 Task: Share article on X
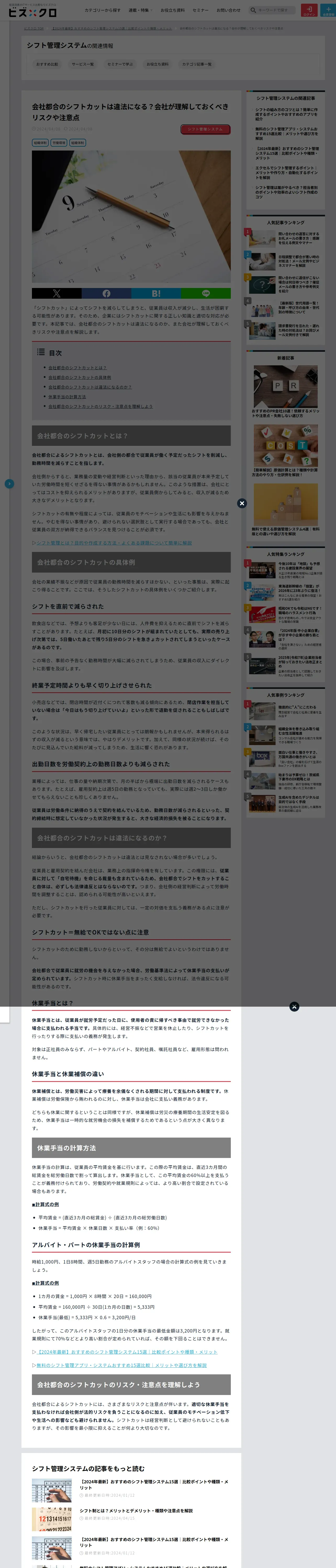(57, 293)
